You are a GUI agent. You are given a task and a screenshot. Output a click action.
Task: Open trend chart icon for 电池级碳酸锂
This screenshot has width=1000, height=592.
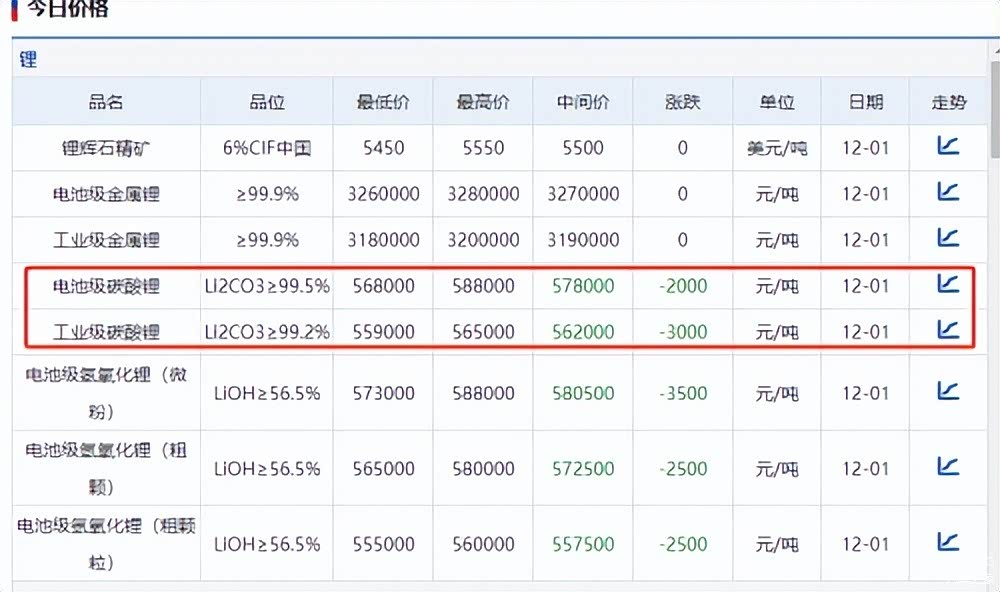tap(947, 284)
